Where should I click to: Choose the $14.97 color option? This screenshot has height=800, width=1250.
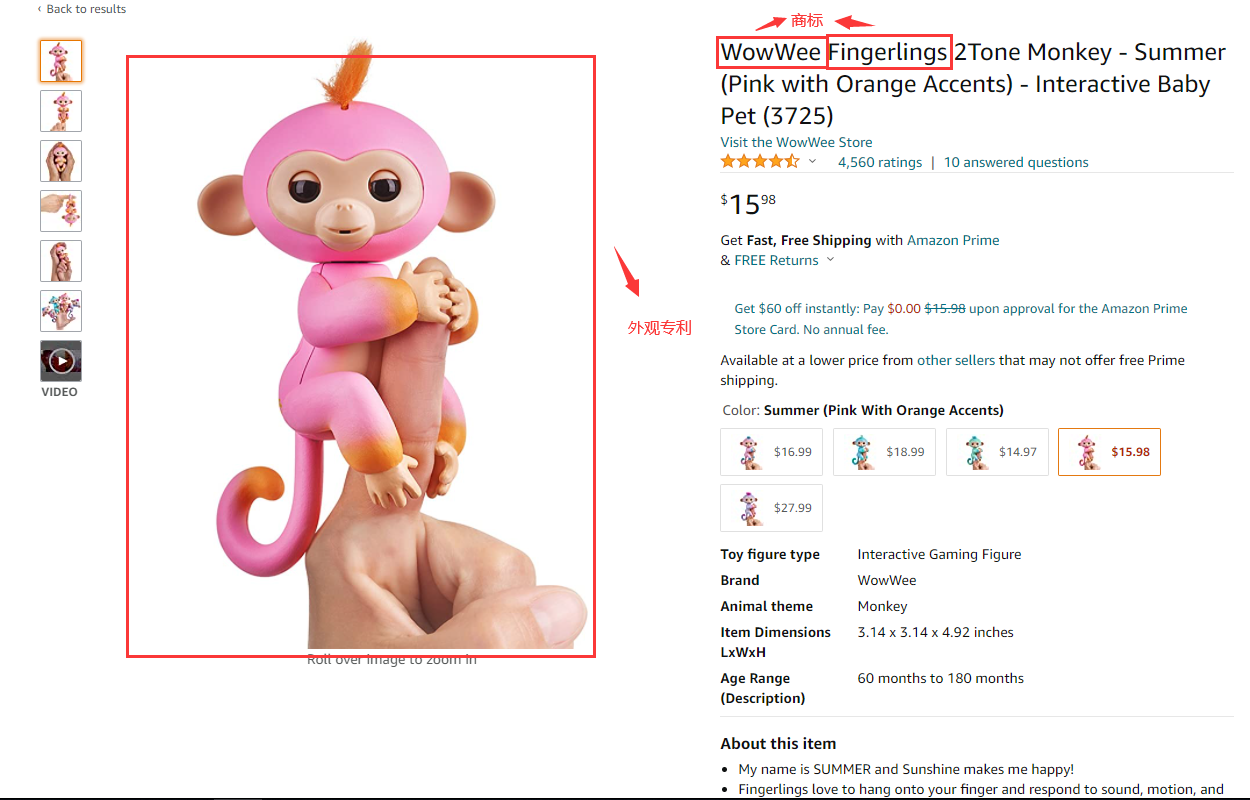tap(997, 452)
